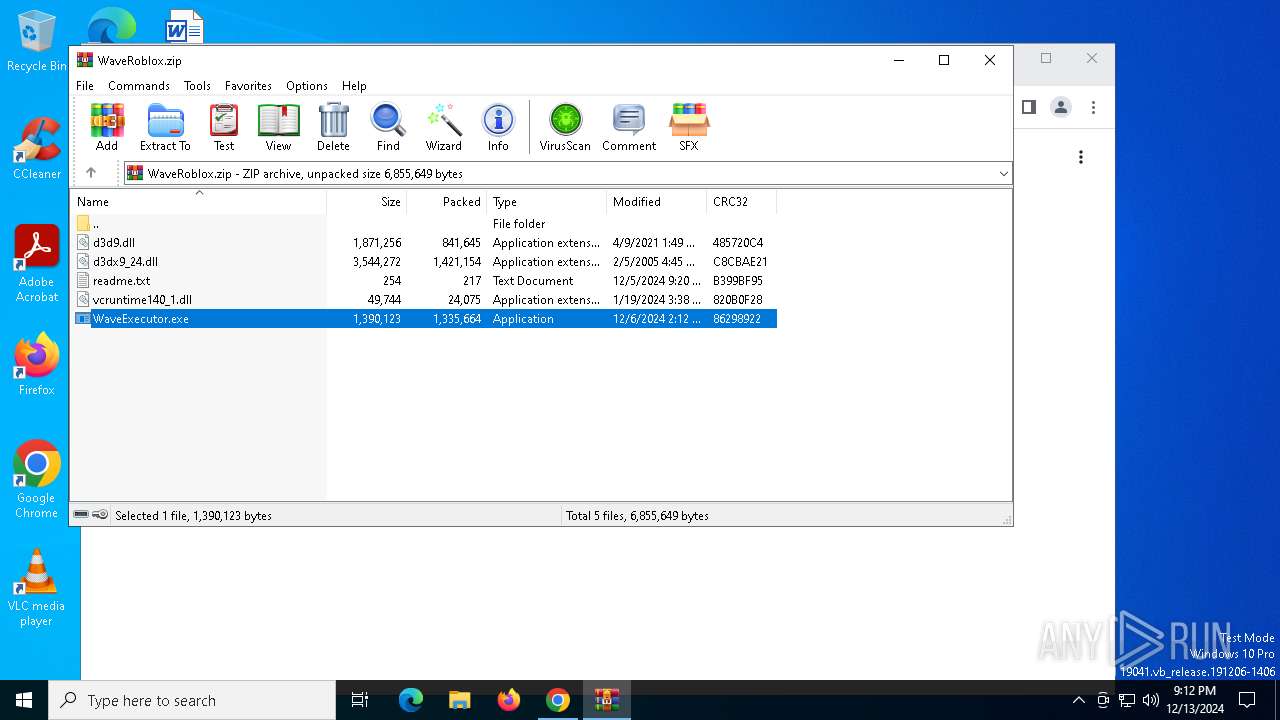Open the notification center icon
Image resolution: width=1280 pixels, height=720 pixels.
[x=1247, y=700]
